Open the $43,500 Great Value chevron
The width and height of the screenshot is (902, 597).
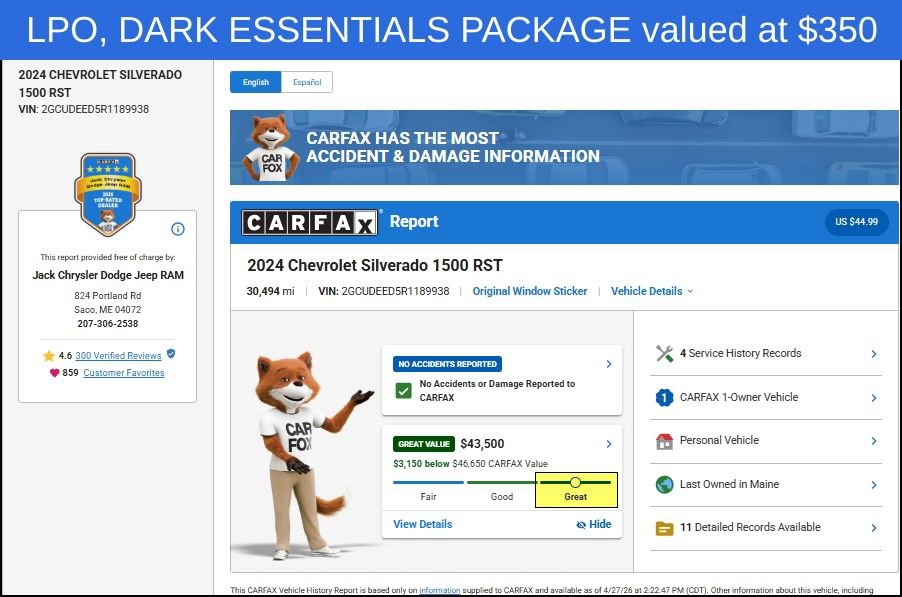(609, 444)
